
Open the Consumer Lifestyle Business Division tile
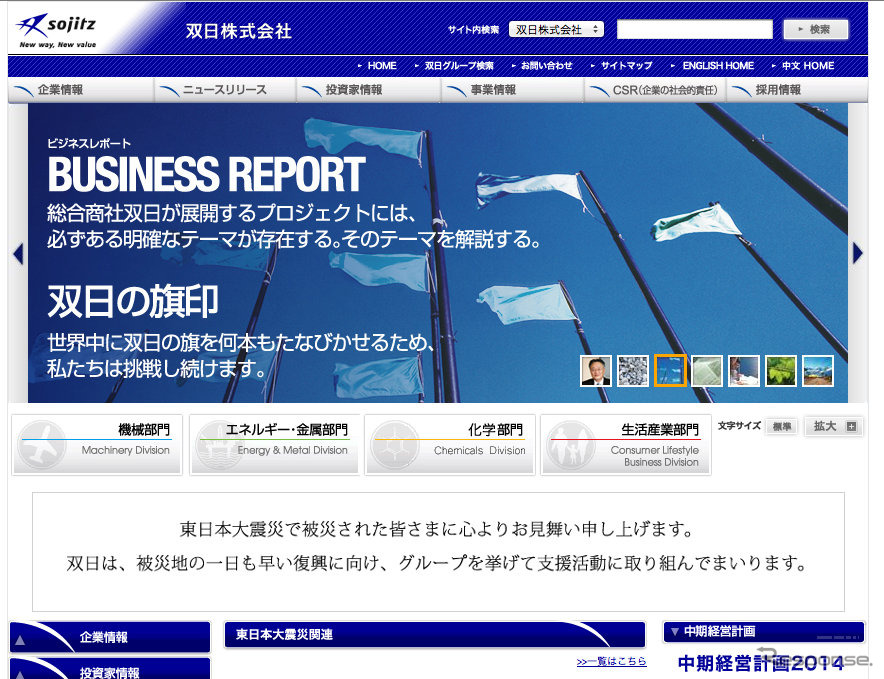click(626, 445)
